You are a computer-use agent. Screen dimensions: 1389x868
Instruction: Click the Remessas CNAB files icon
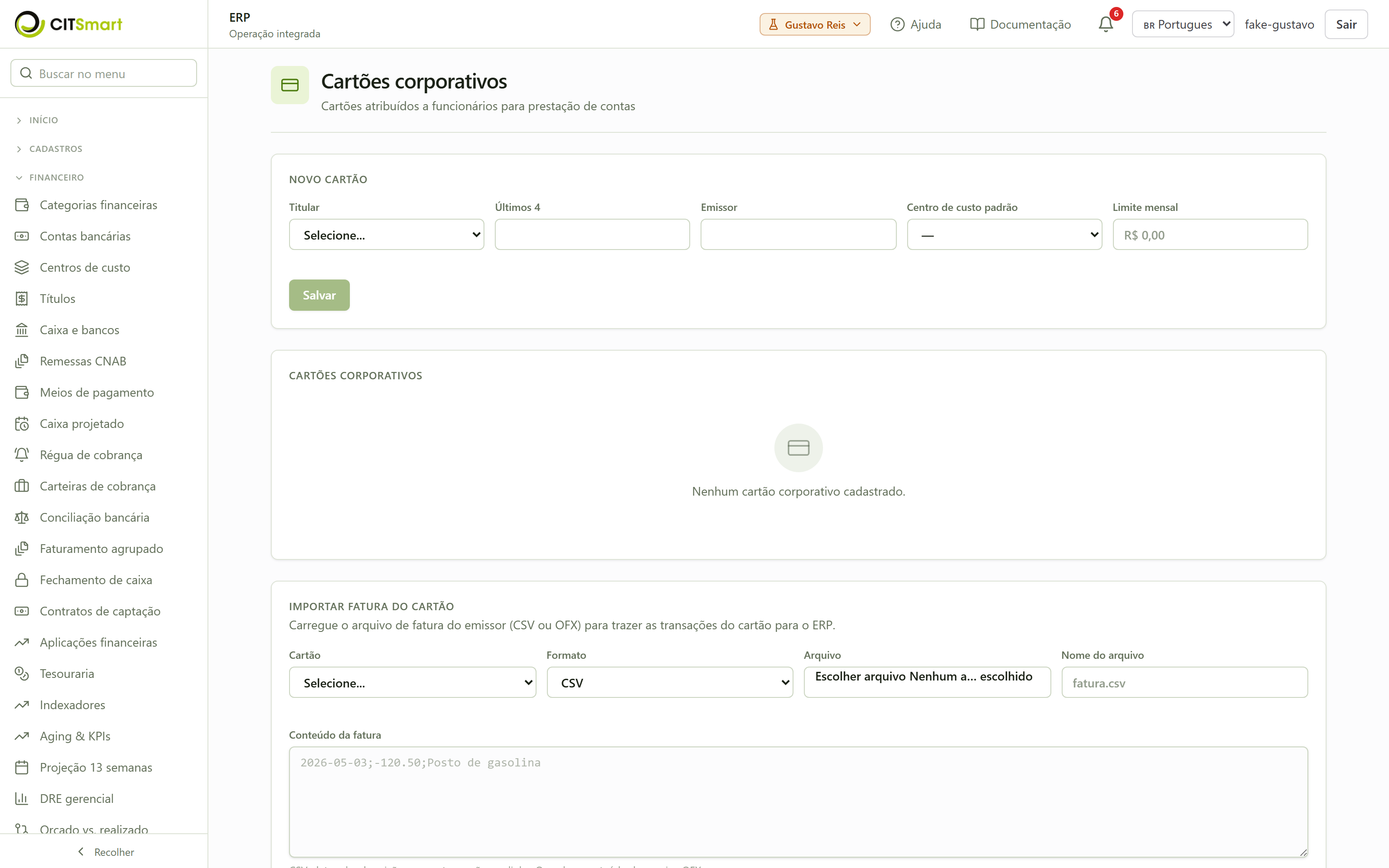pyautogui.click(x=22, y=361)
